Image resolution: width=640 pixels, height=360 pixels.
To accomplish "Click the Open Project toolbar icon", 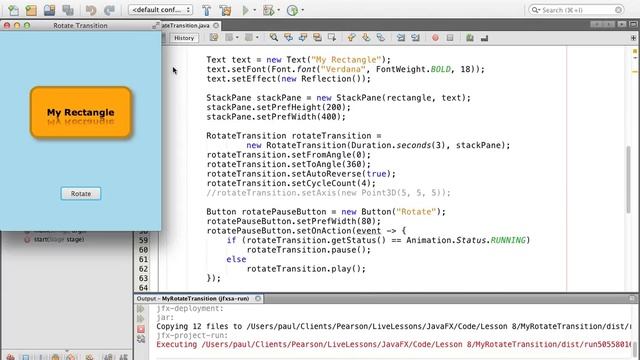I will pos(49,10).
